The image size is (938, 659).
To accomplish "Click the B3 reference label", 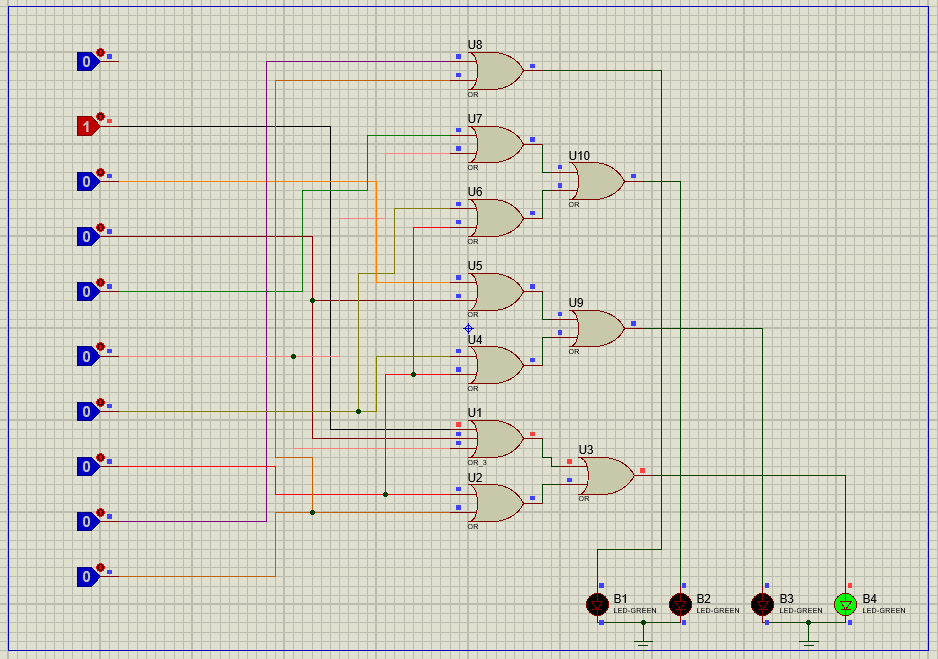I will click(786, 599).
